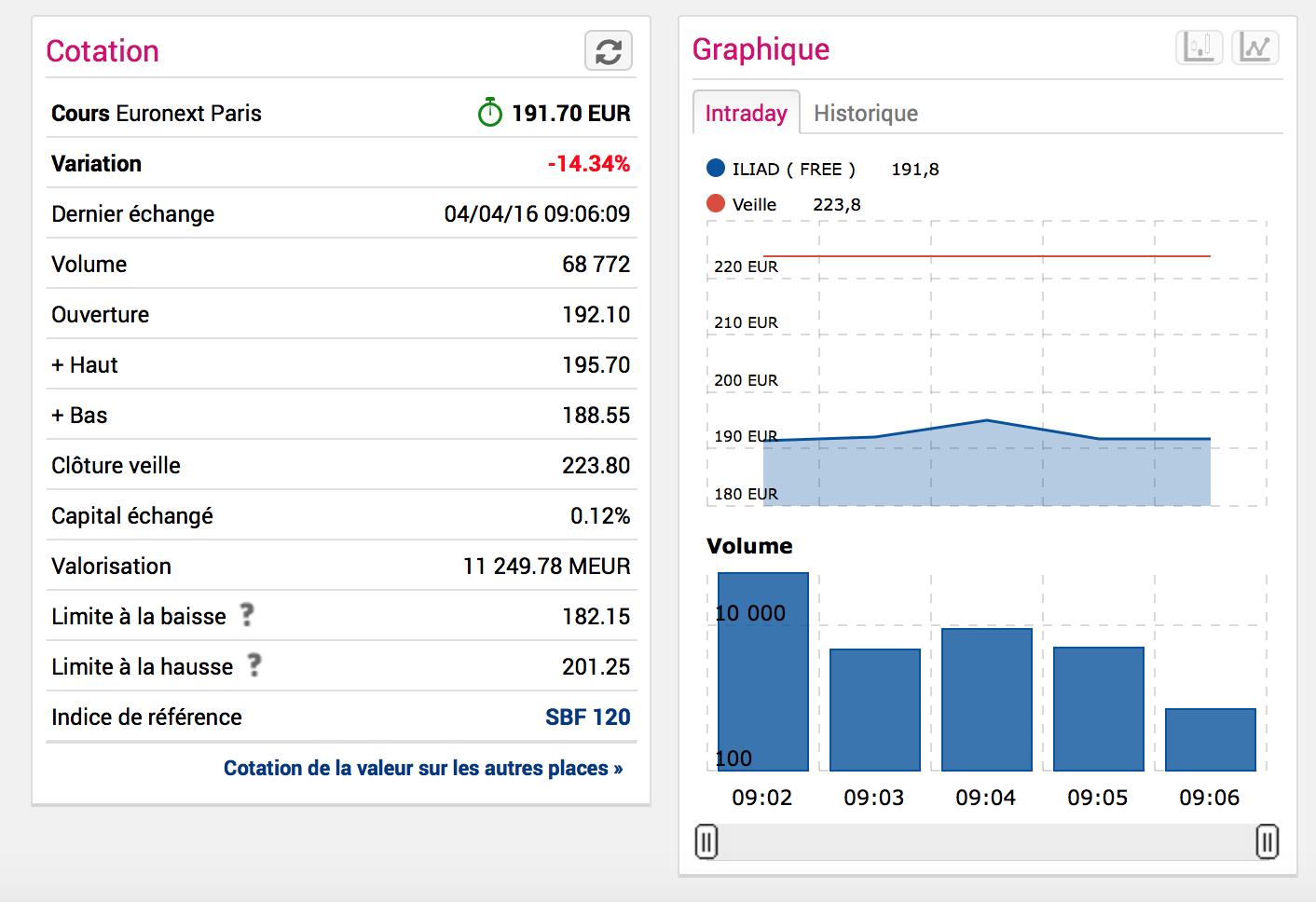This screenshot has width=1316, height=902.
Task: Click the left range slider handle
Action: click(706, 841)
